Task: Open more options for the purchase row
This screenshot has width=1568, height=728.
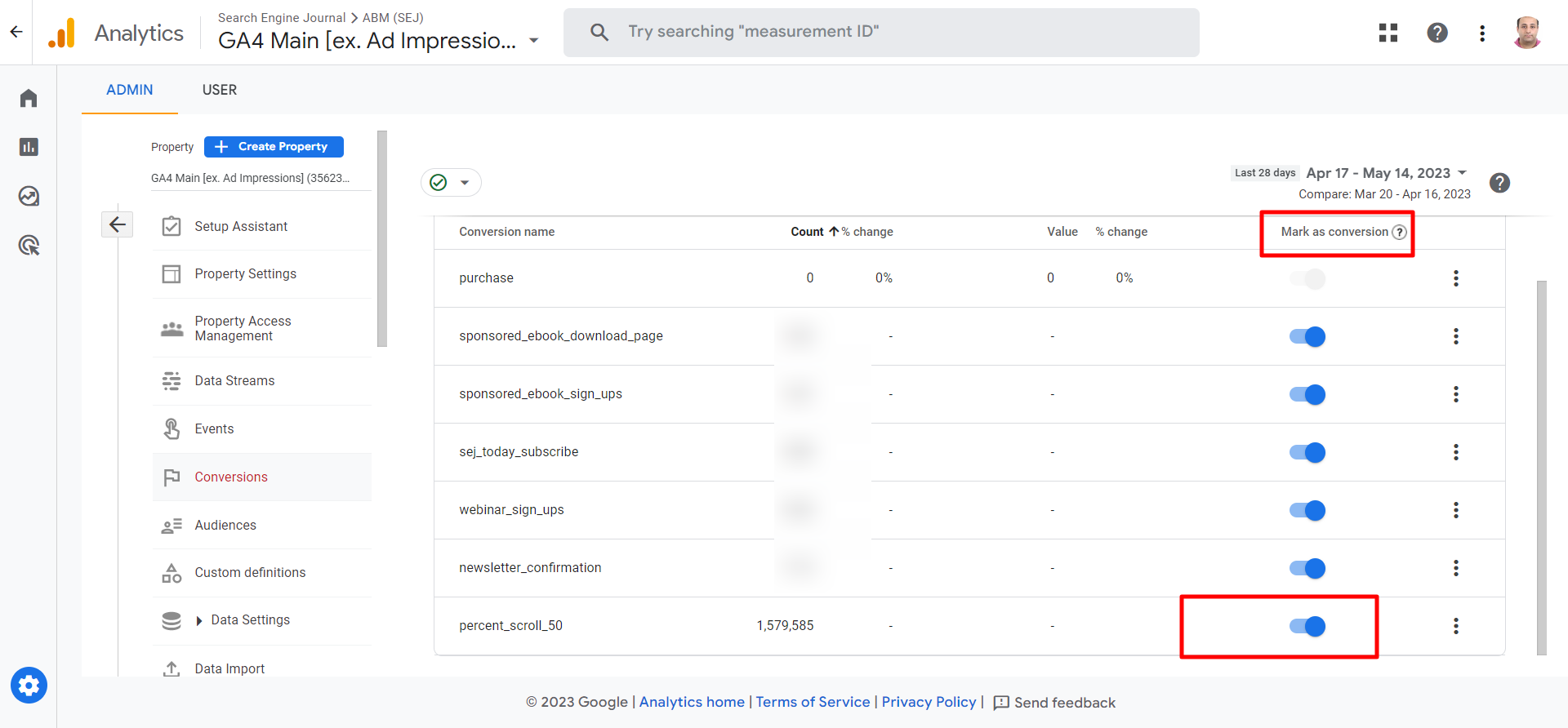Action: (1455, 278)
